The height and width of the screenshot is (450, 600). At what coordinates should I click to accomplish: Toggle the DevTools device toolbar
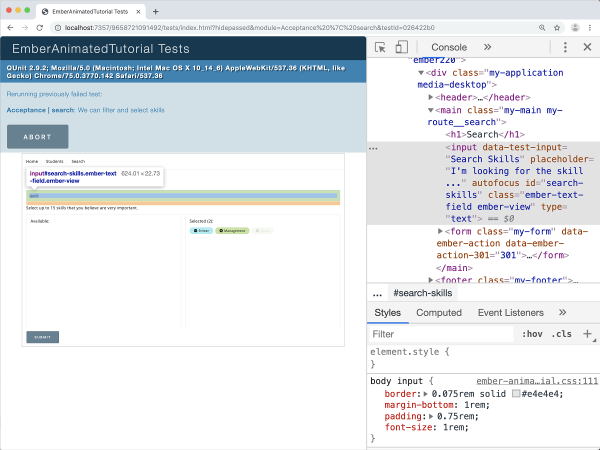401,47
